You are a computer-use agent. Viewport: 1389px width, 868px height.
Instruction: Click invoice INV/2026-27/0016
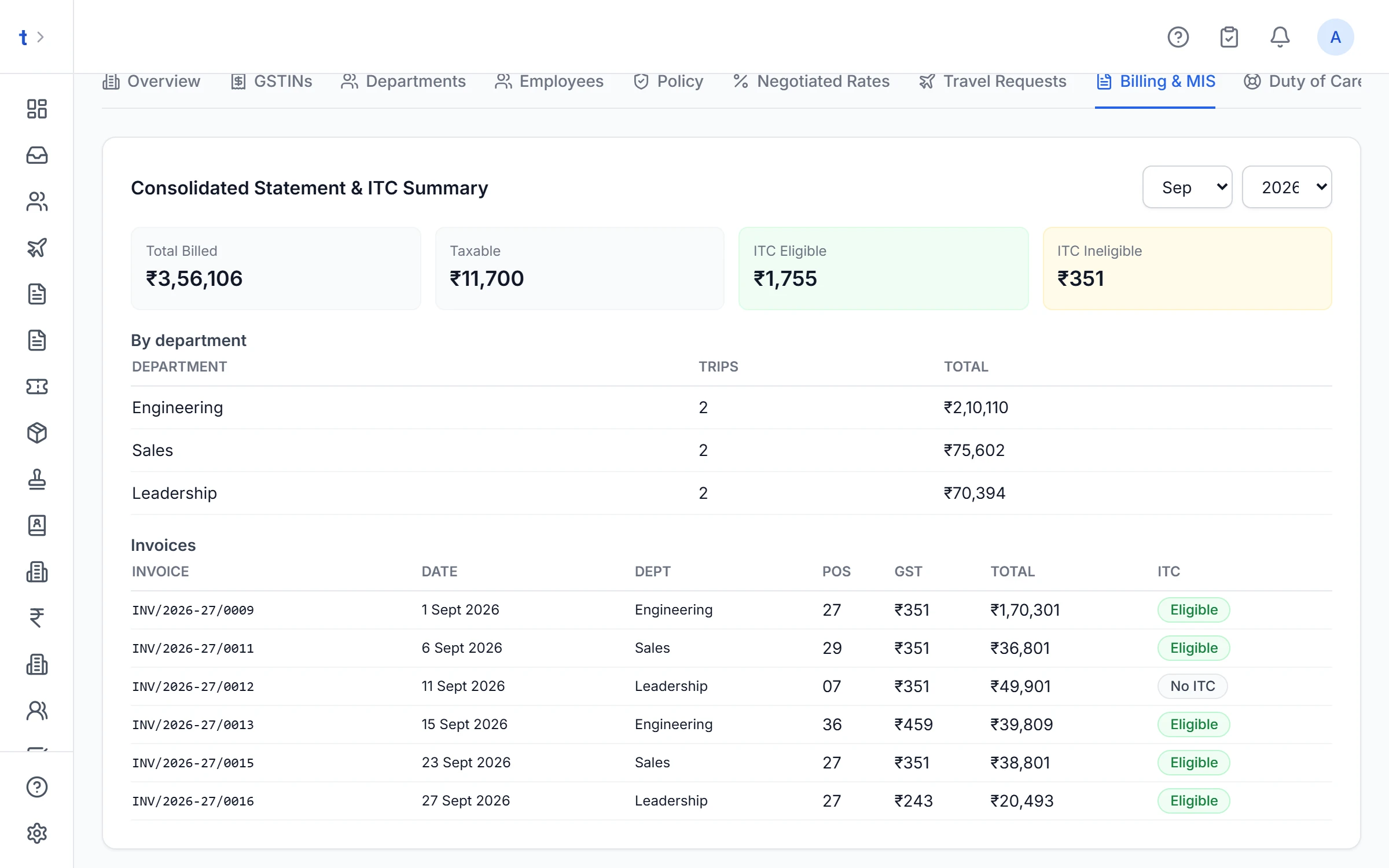coord(193,801)
